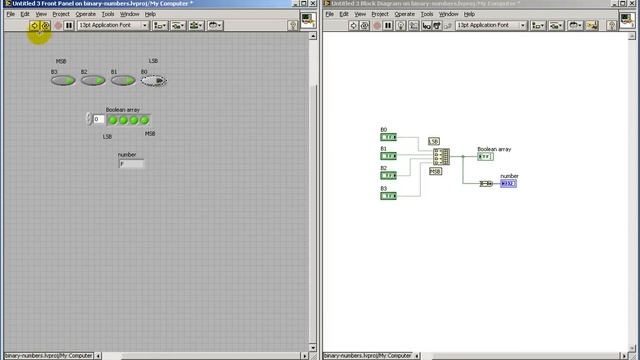Open Reorder menu in Block Diagram toolbar
640x360 pixels.
point(575,25)
